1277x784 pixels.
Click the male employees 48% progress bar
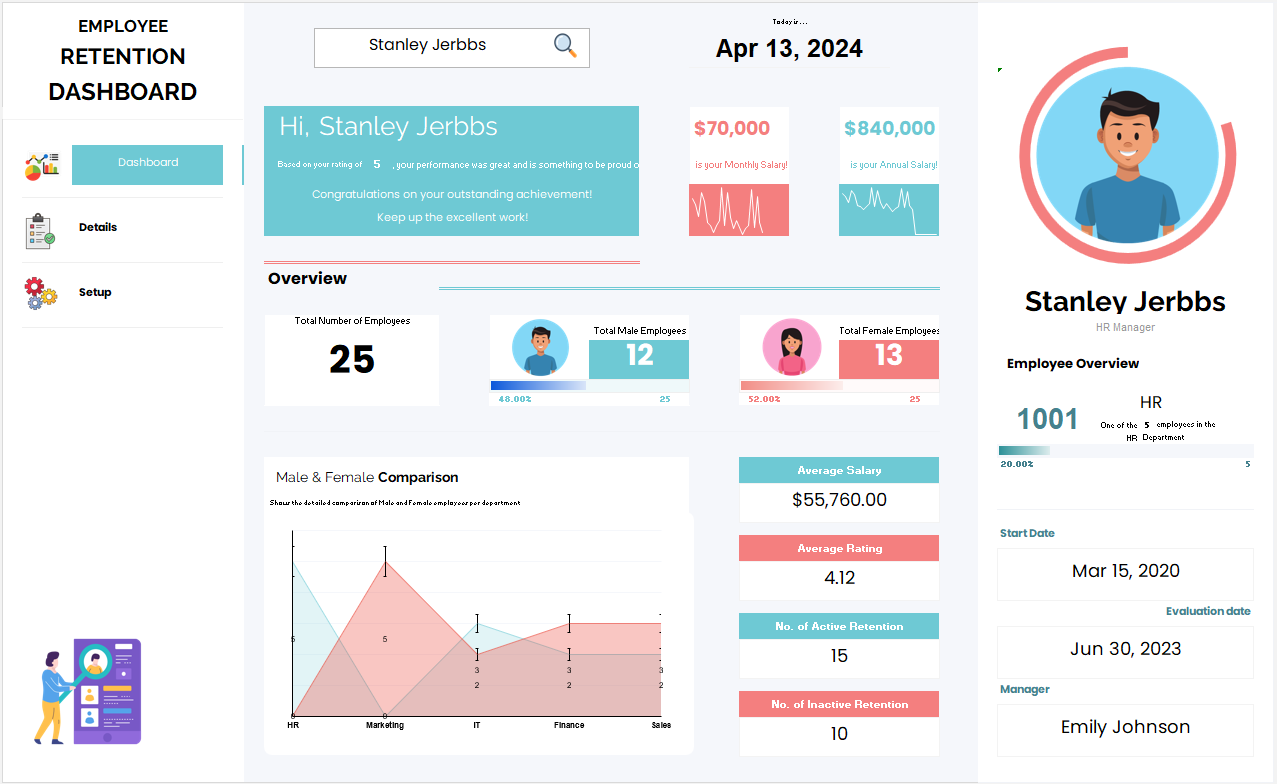click(x=538, y=385)
